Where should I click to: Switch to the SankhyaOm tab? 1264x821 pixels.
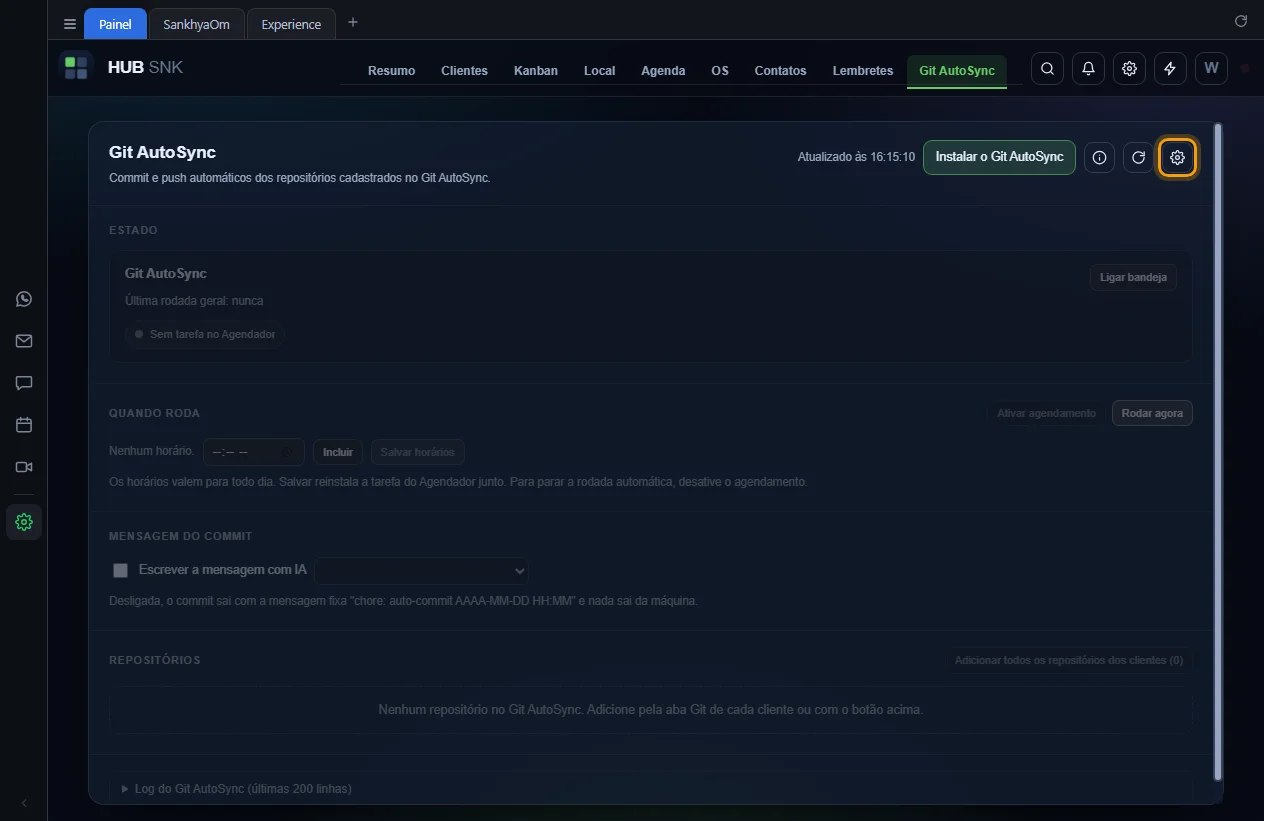click(196, 24)
